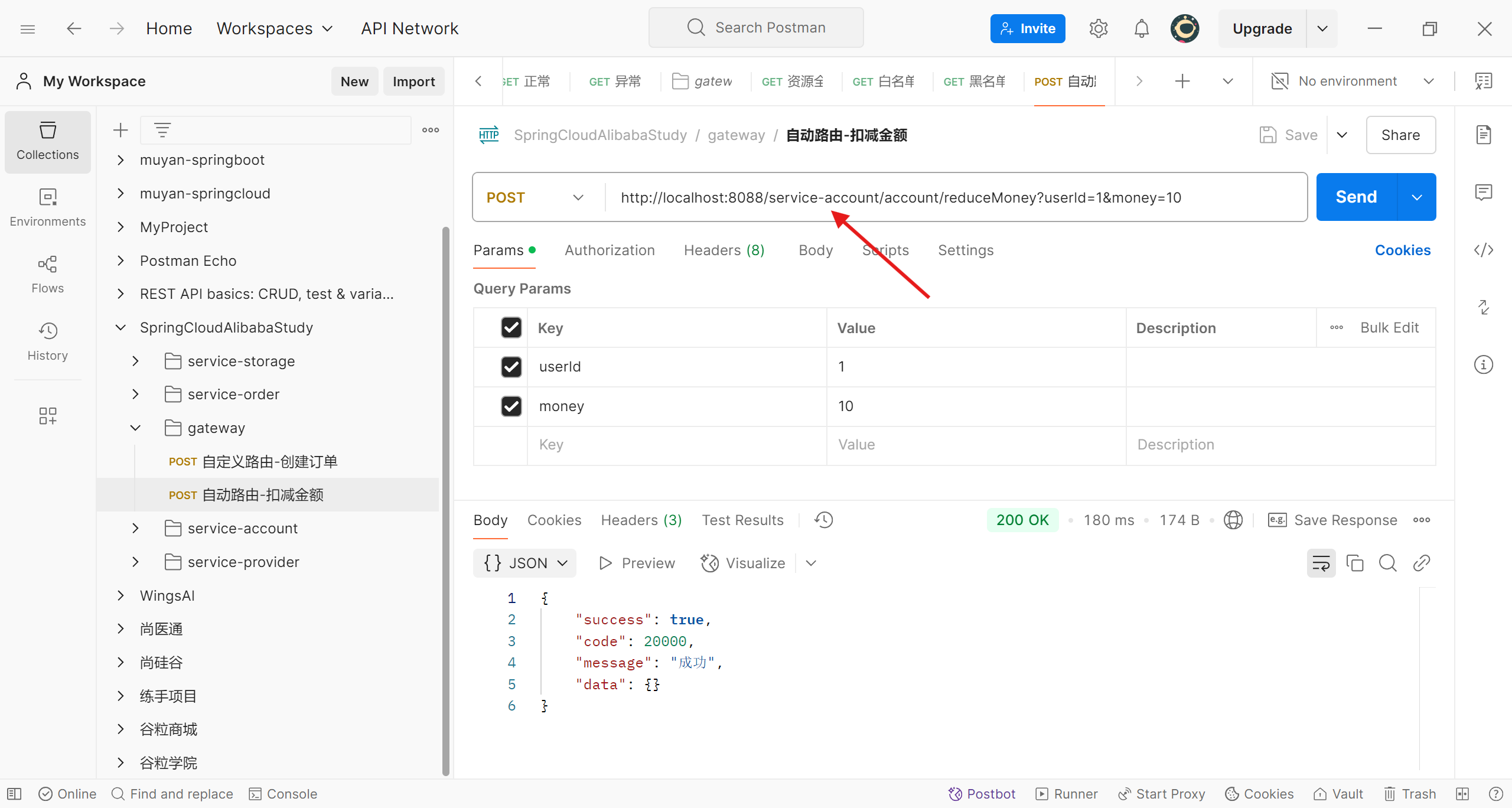Switch to the Authorization tab
The height and width of the screenshot is (808, 1512).
[610, 250]
